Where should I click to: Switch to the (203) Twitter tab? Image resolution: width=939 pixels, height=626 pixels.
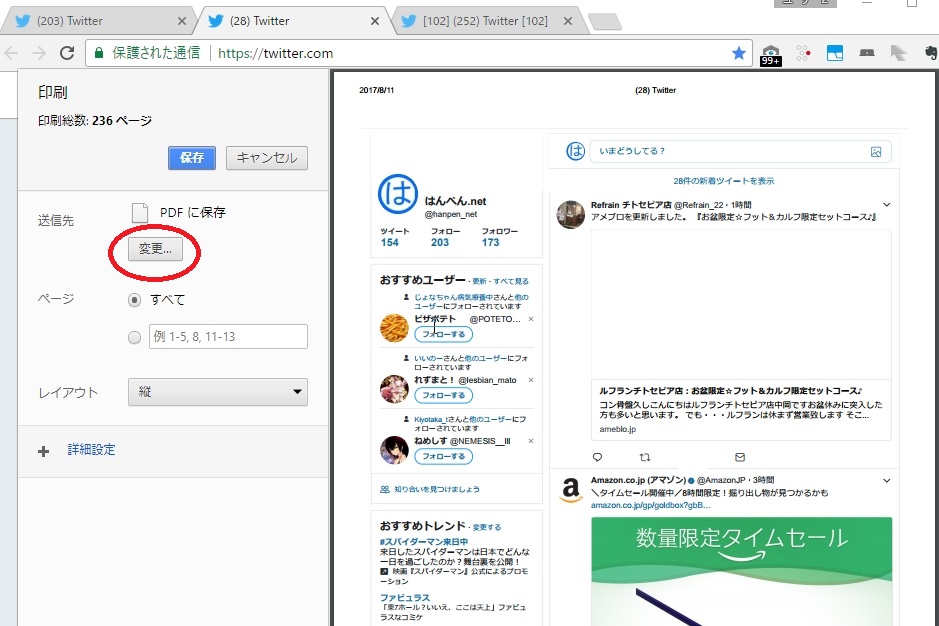click(x=99, y=21)
